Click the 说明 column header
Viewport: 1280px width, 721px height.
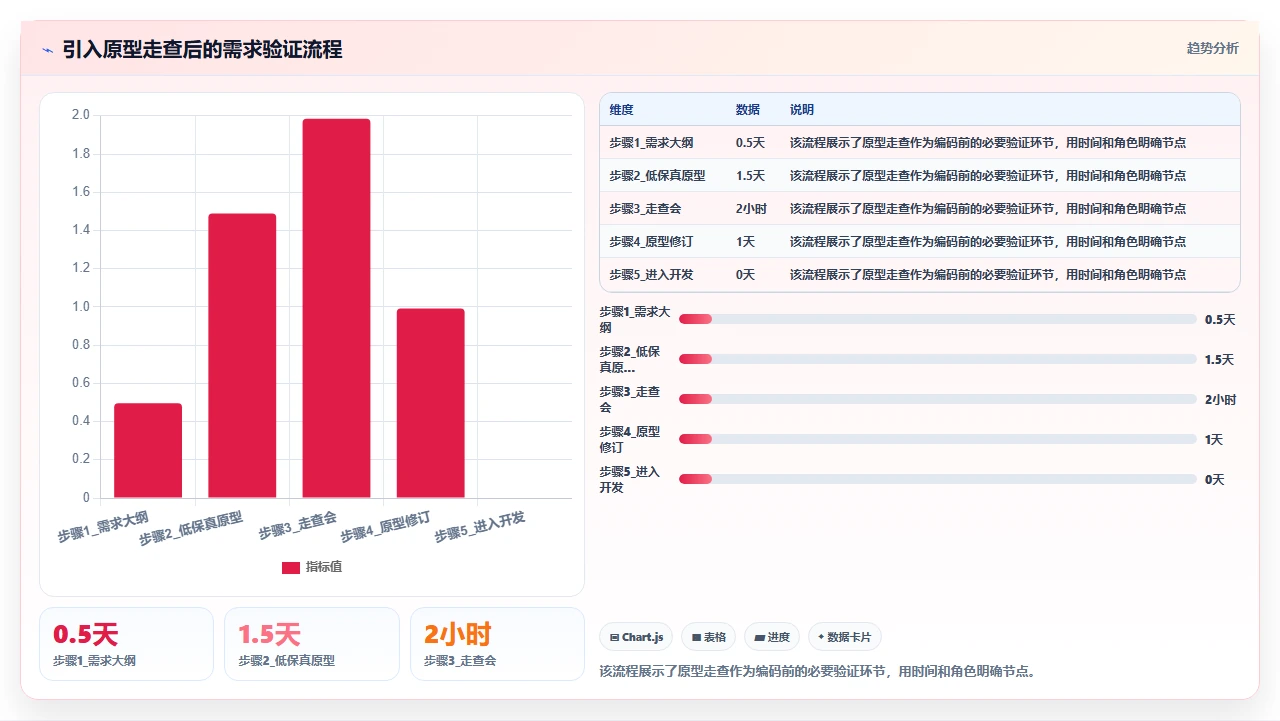point(802,109)
